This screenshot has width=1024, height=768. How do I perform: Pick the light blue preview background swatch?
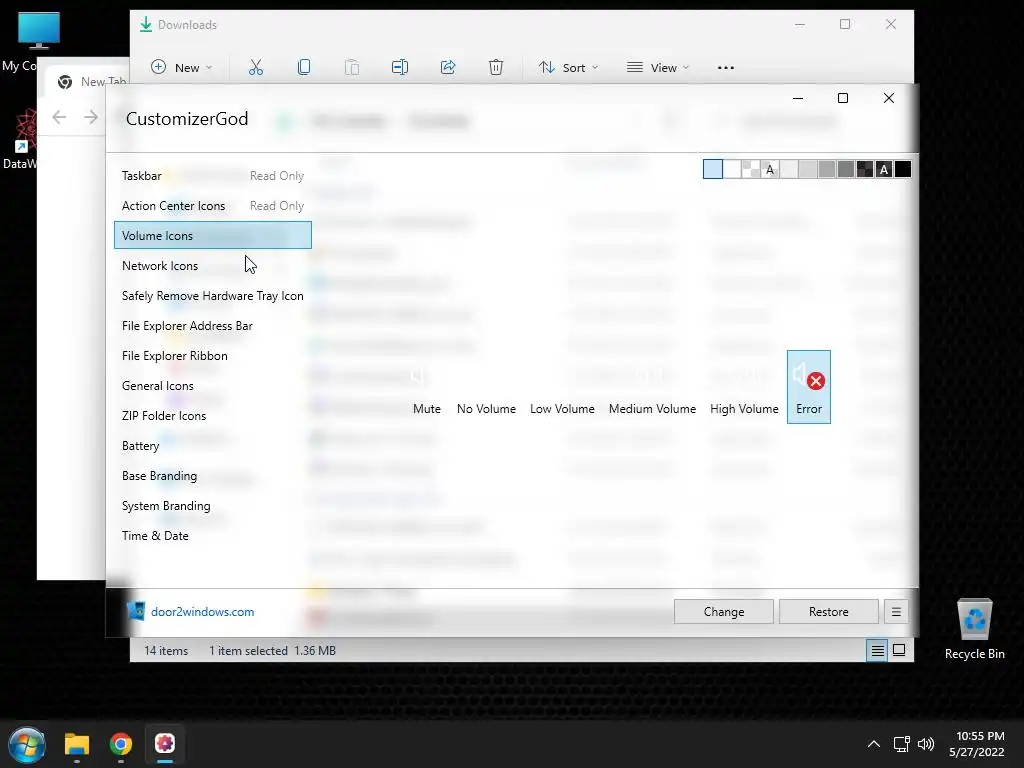[712, 169]
